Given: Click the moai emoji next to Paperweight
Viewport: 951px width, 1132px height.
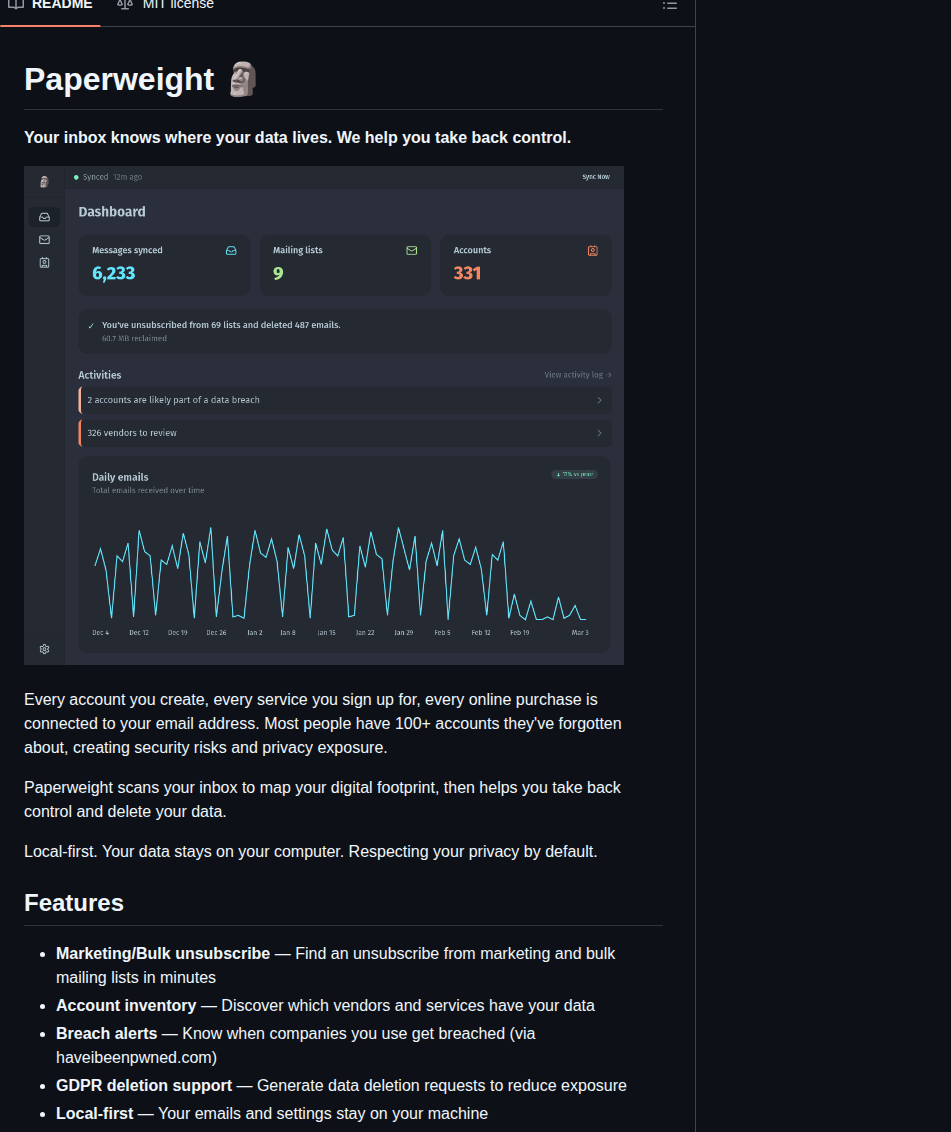Looking at the screenshot, I should 243,79.
